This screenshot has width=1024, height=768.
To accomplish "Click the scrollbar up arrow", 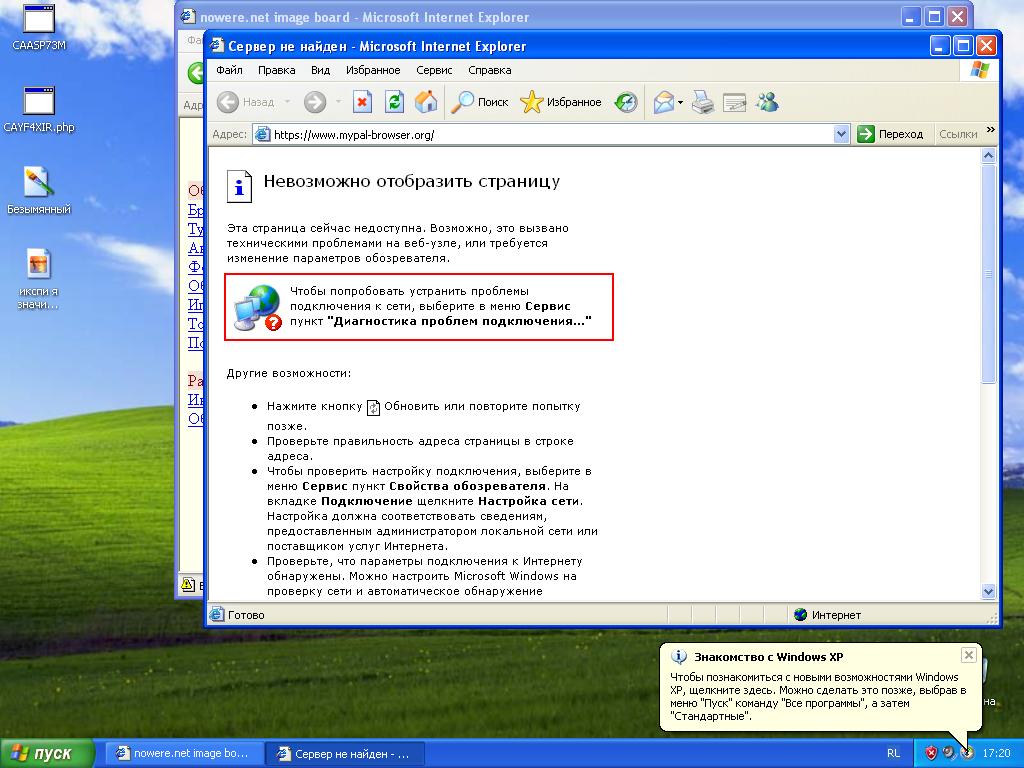I will [988, 155].
